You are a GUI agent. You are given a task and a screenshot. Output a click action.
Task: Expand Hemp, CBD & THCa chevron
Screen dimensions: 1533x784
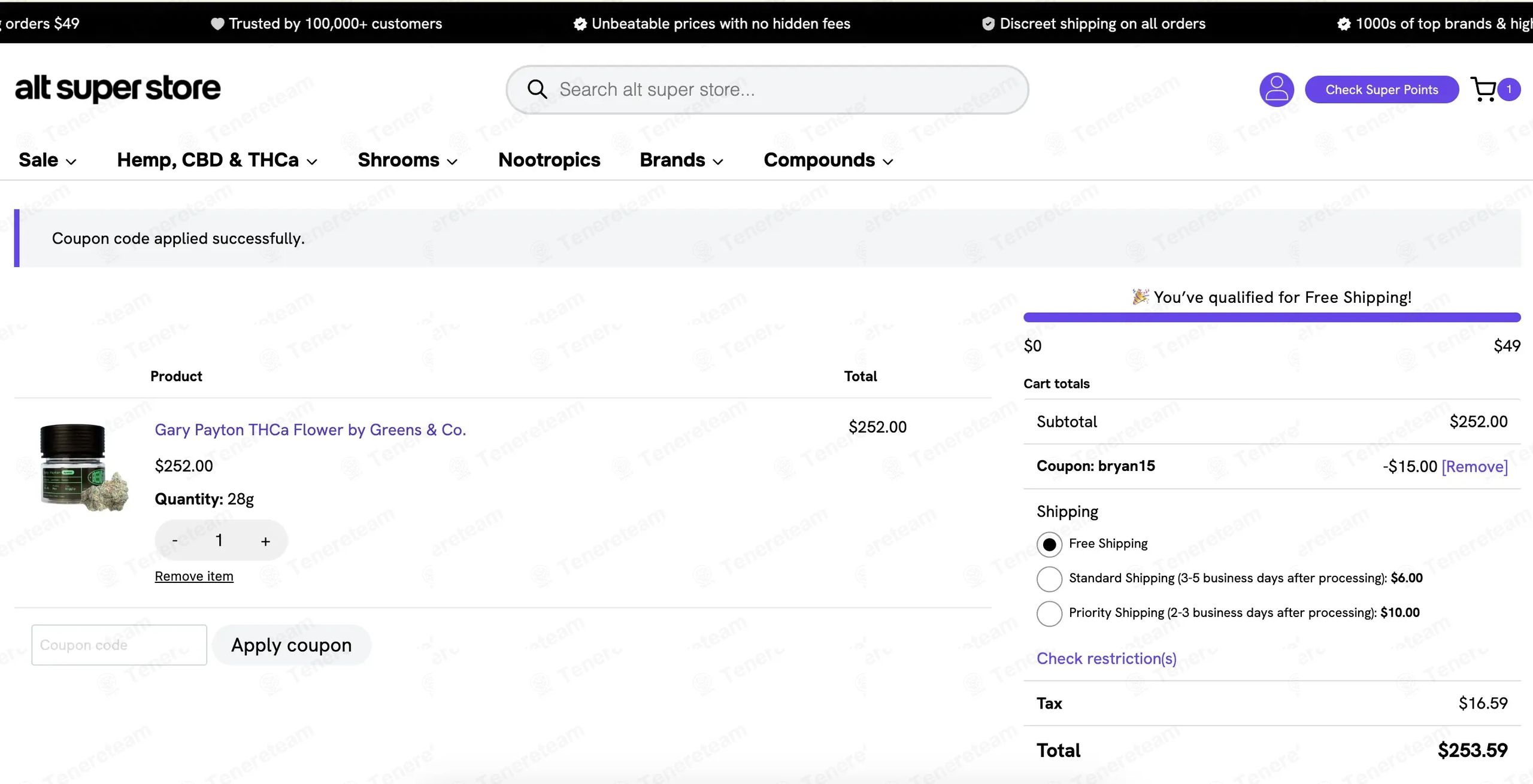(x=312, y=162)
